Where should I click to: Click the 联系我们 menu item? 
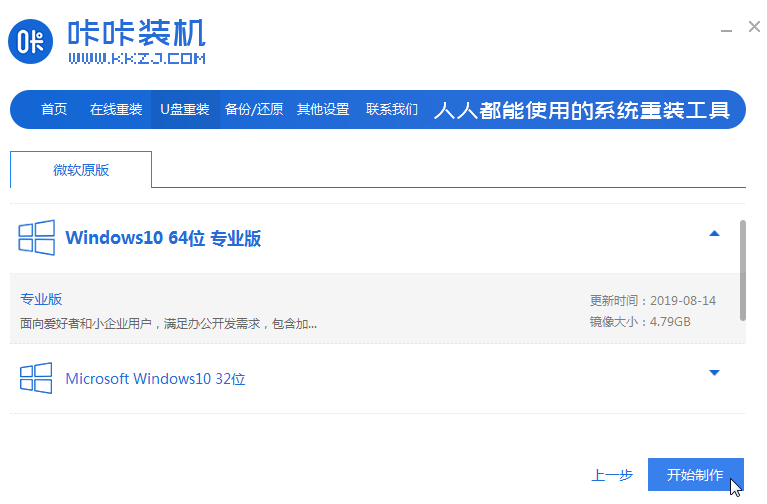tap(392, 110)
